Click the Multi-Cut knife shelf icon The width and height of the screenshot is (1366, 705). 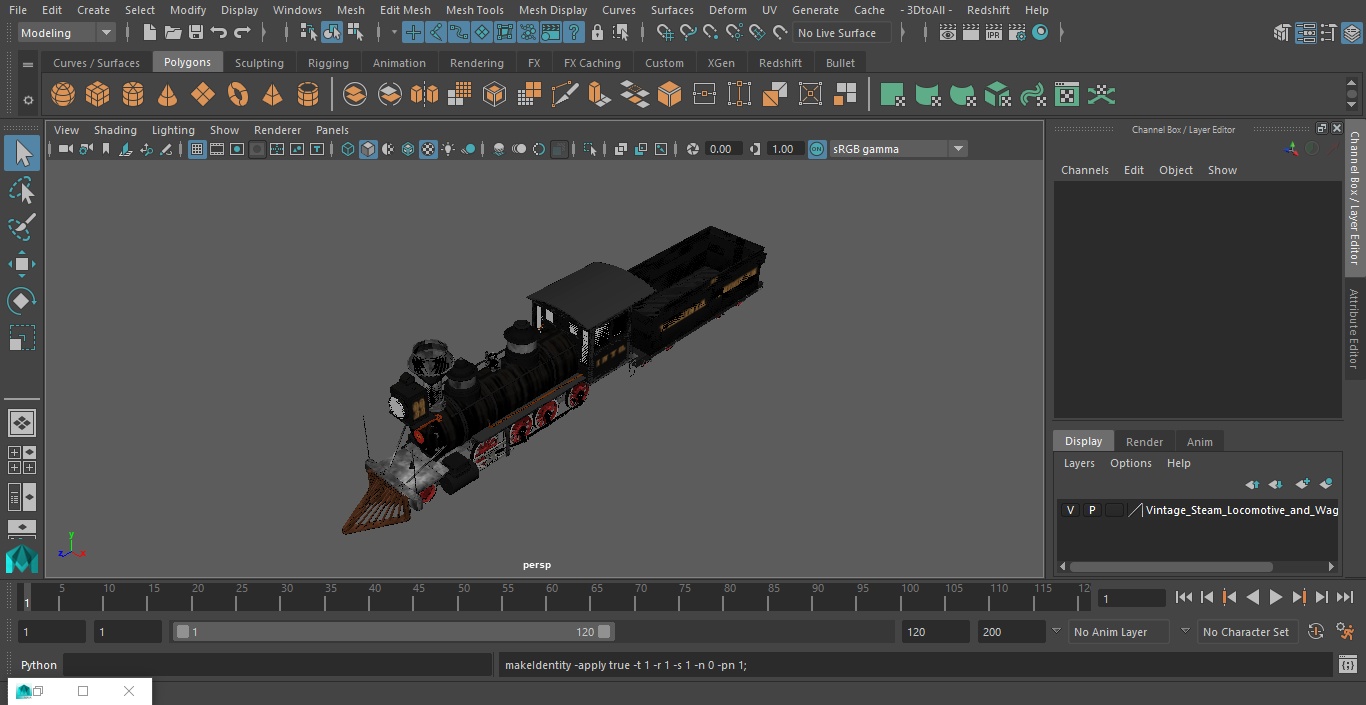tap(564, 95)
